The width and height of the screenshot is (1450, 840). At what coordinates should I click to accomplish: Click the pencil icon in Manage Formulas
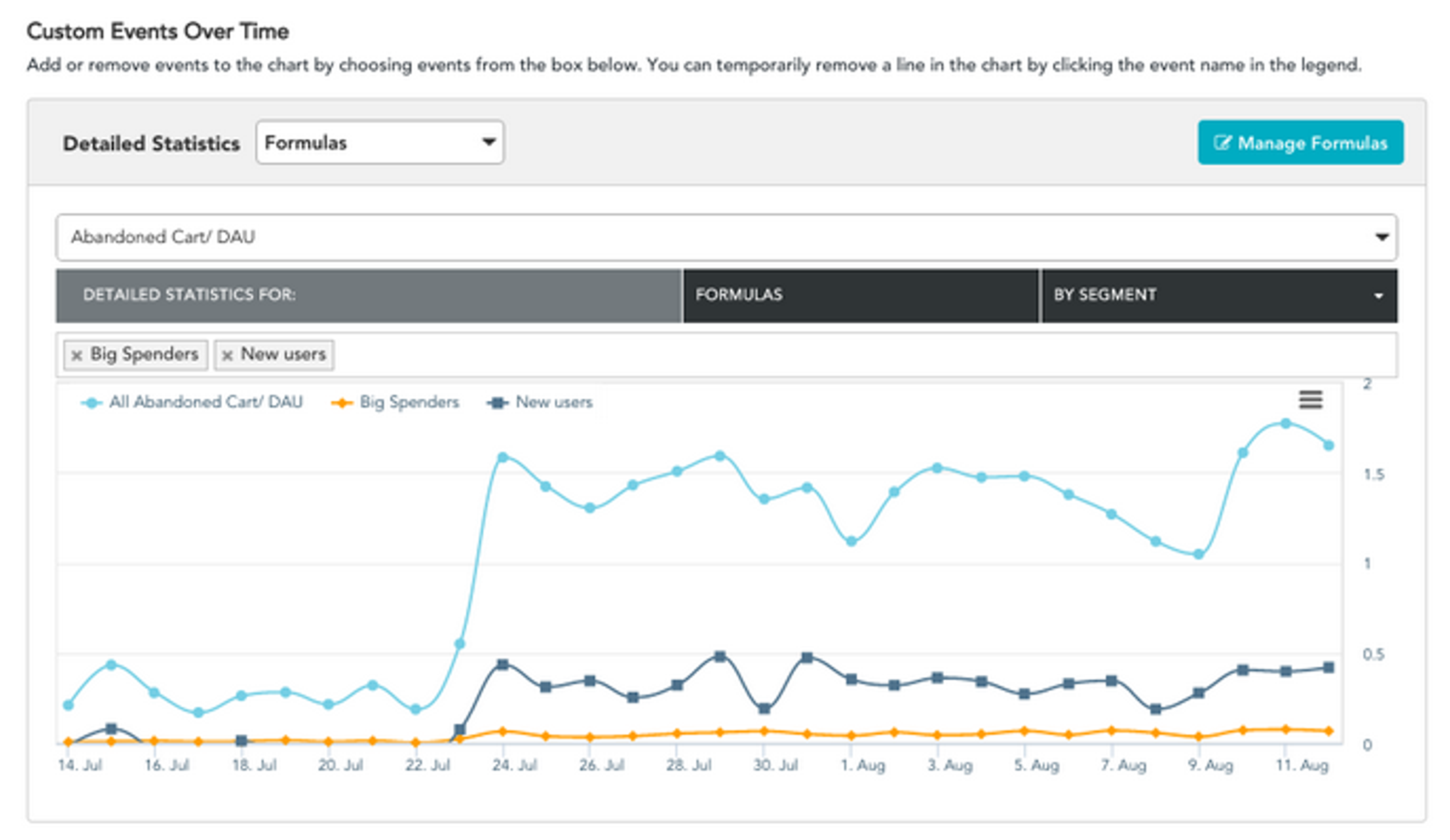(x=1222, y=142)
